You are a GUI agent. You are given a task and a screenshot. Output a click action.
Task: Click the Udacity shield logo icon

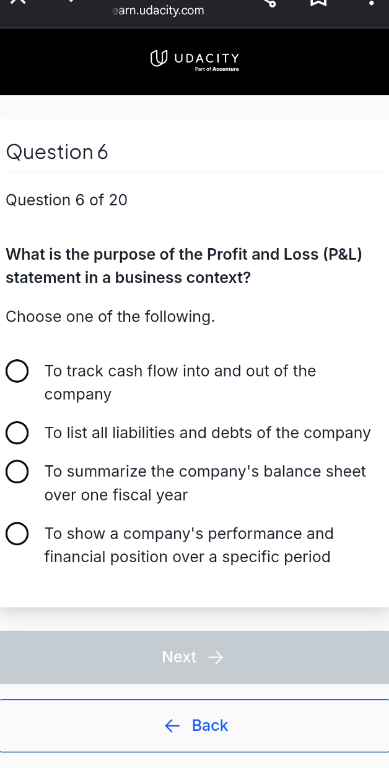tap(156, 59)
